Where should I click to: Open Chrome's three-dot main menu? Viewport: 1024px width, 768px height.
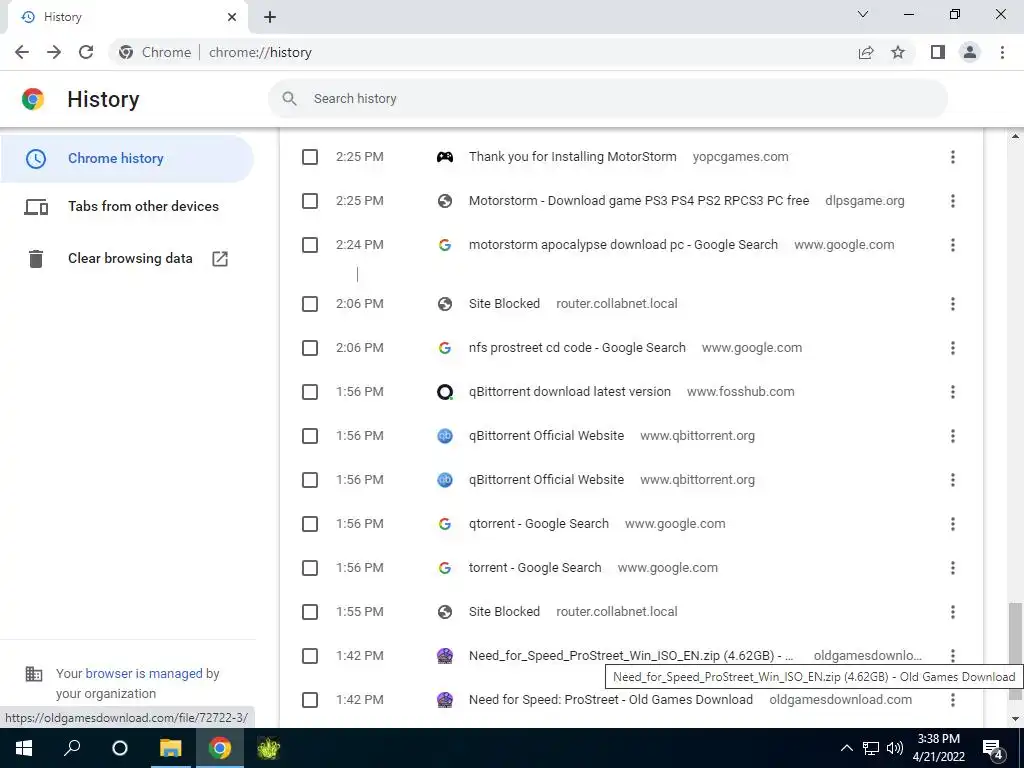click(1002, 52)
